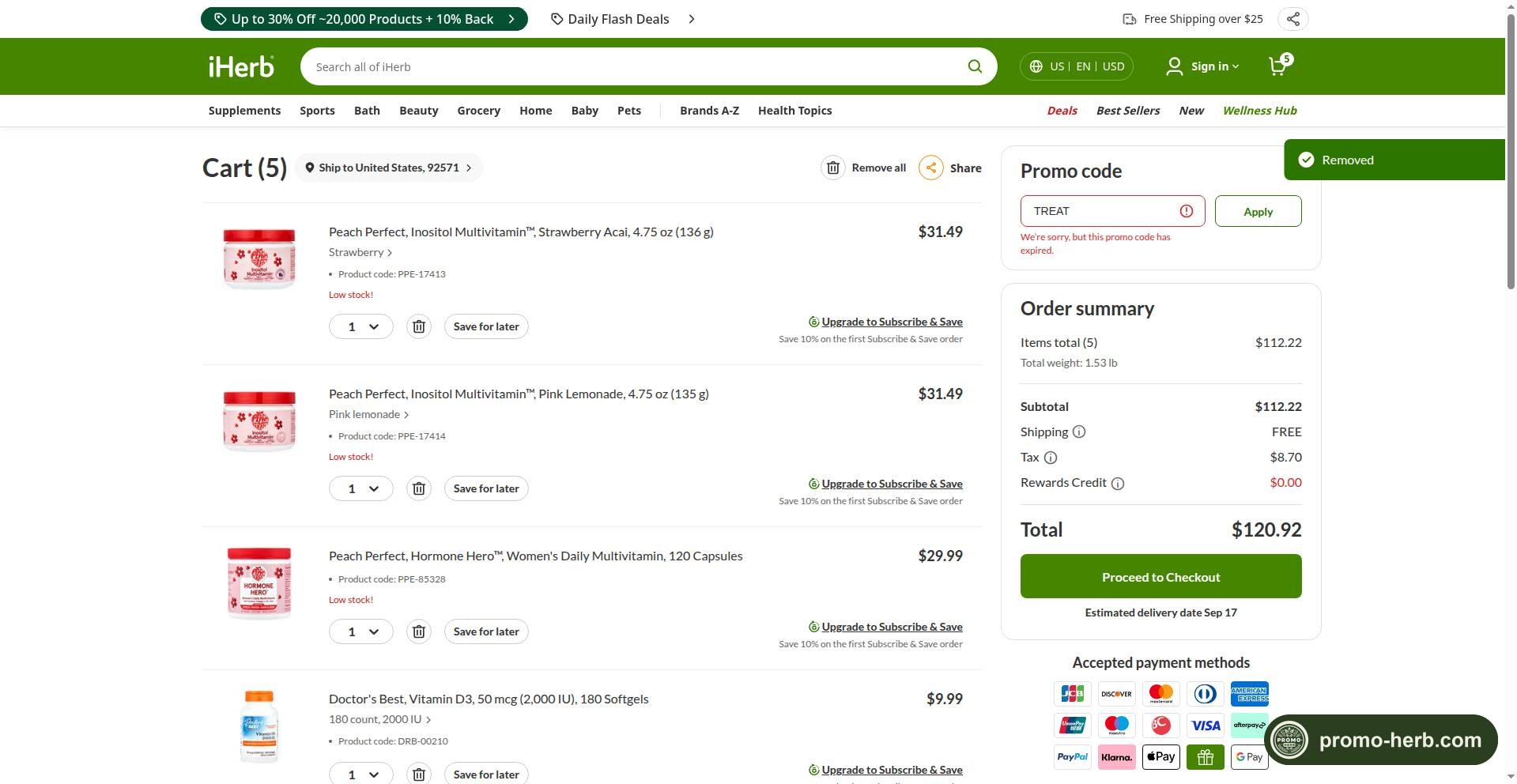Open the Deals link
1517x784 pixels.
(1062, 111)
